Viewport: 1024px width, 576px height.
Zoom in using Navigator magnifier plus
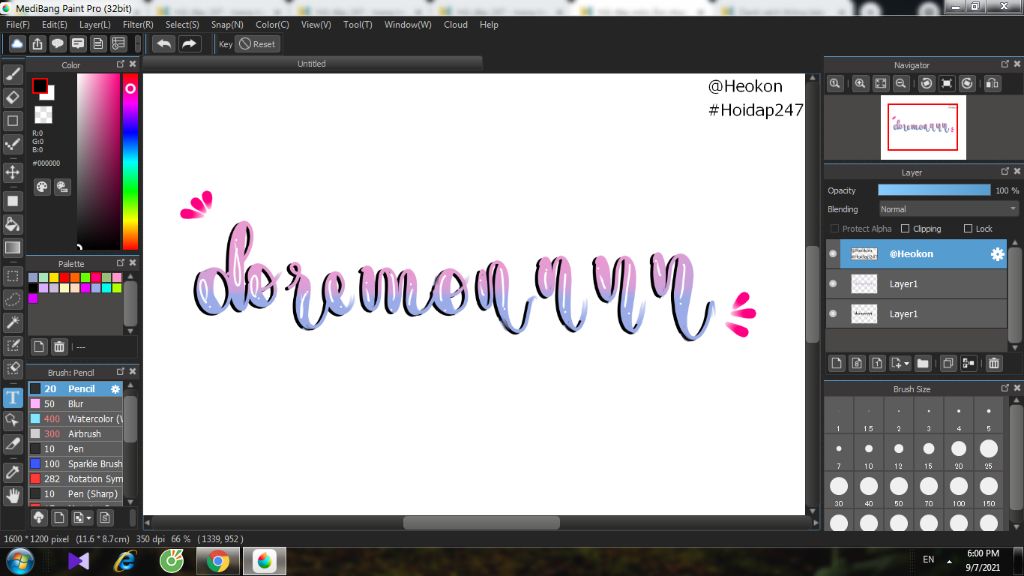click(x=860, y=84)
